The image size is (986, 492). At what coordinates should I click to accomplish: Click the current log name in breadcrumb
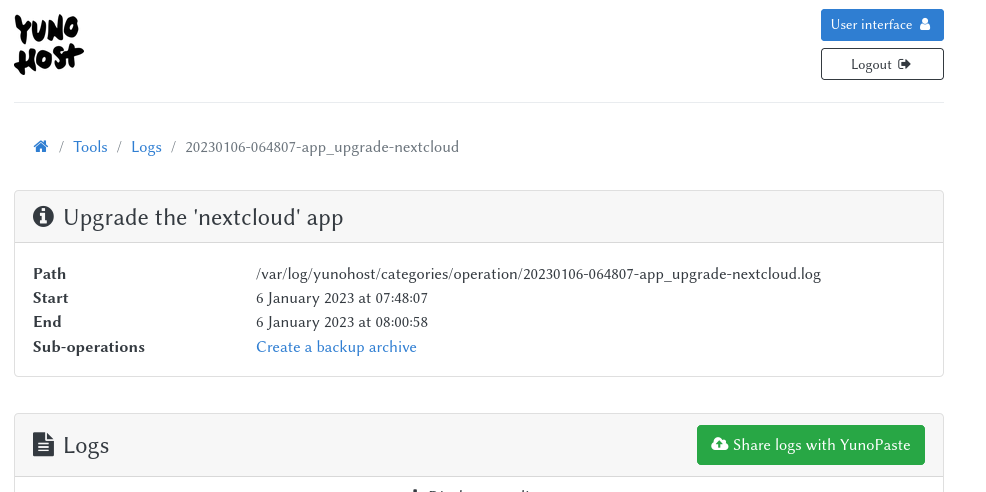pos(322,147)
